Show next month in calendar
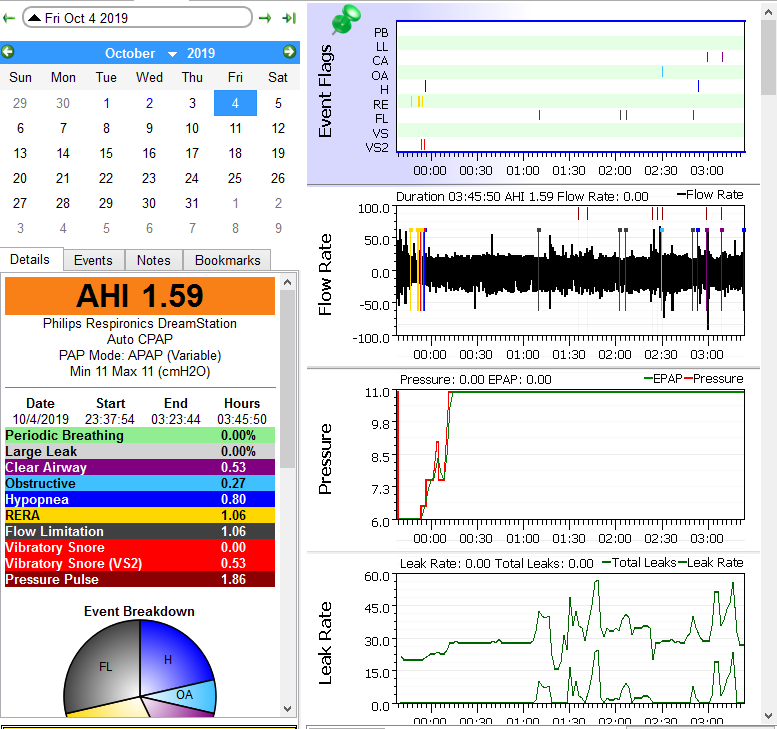Image resolution: width=777 pixels, height=729 pixels. coord(289,52)
